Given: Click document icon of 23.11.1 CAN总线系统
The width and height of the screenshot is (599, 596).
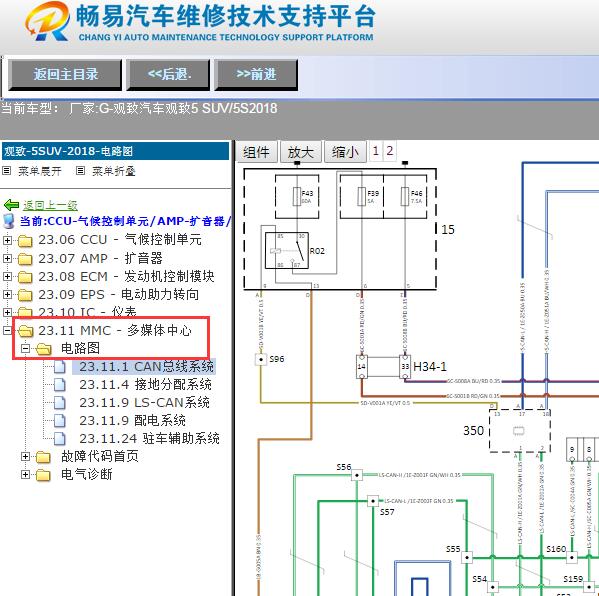Looking at the screenshot, I should tap(60, 367).
